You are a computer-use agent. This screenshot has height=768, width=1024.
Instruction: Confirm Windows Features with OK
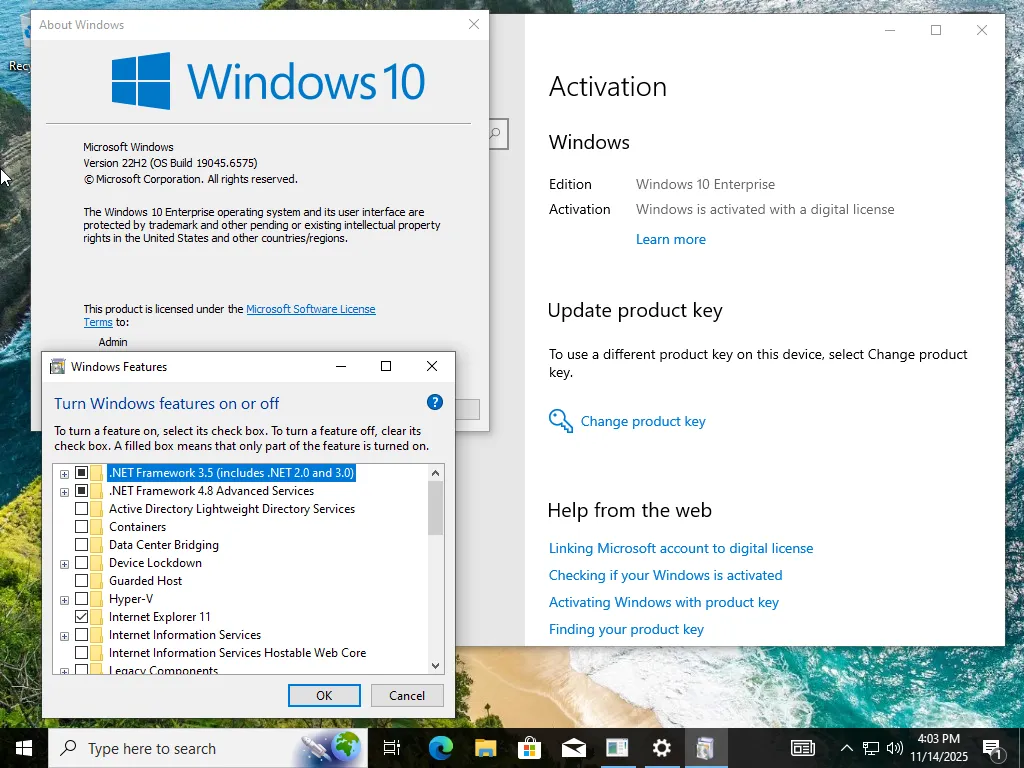pos(323,695)
